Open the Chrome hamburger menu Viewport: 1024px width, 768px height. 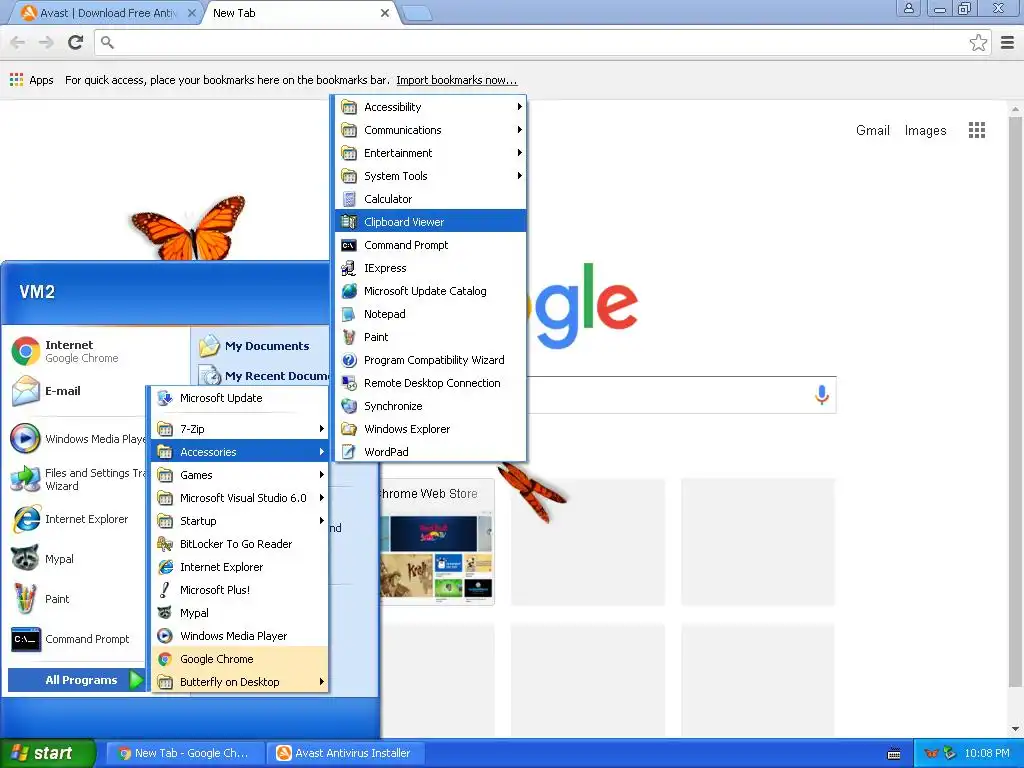[x=1008, y=42]
